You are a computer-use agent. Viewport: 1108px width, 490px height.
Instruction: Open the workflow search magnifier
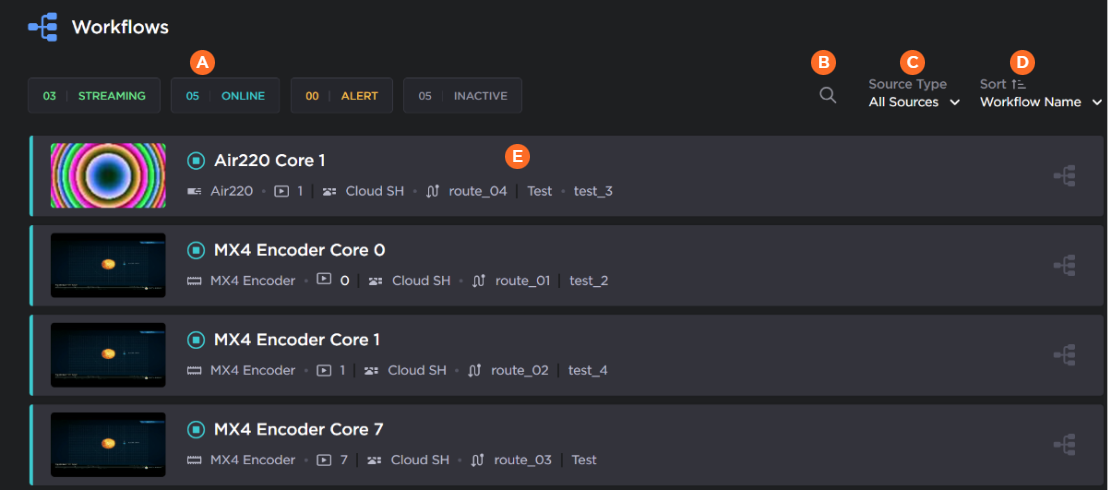[827, 96]
